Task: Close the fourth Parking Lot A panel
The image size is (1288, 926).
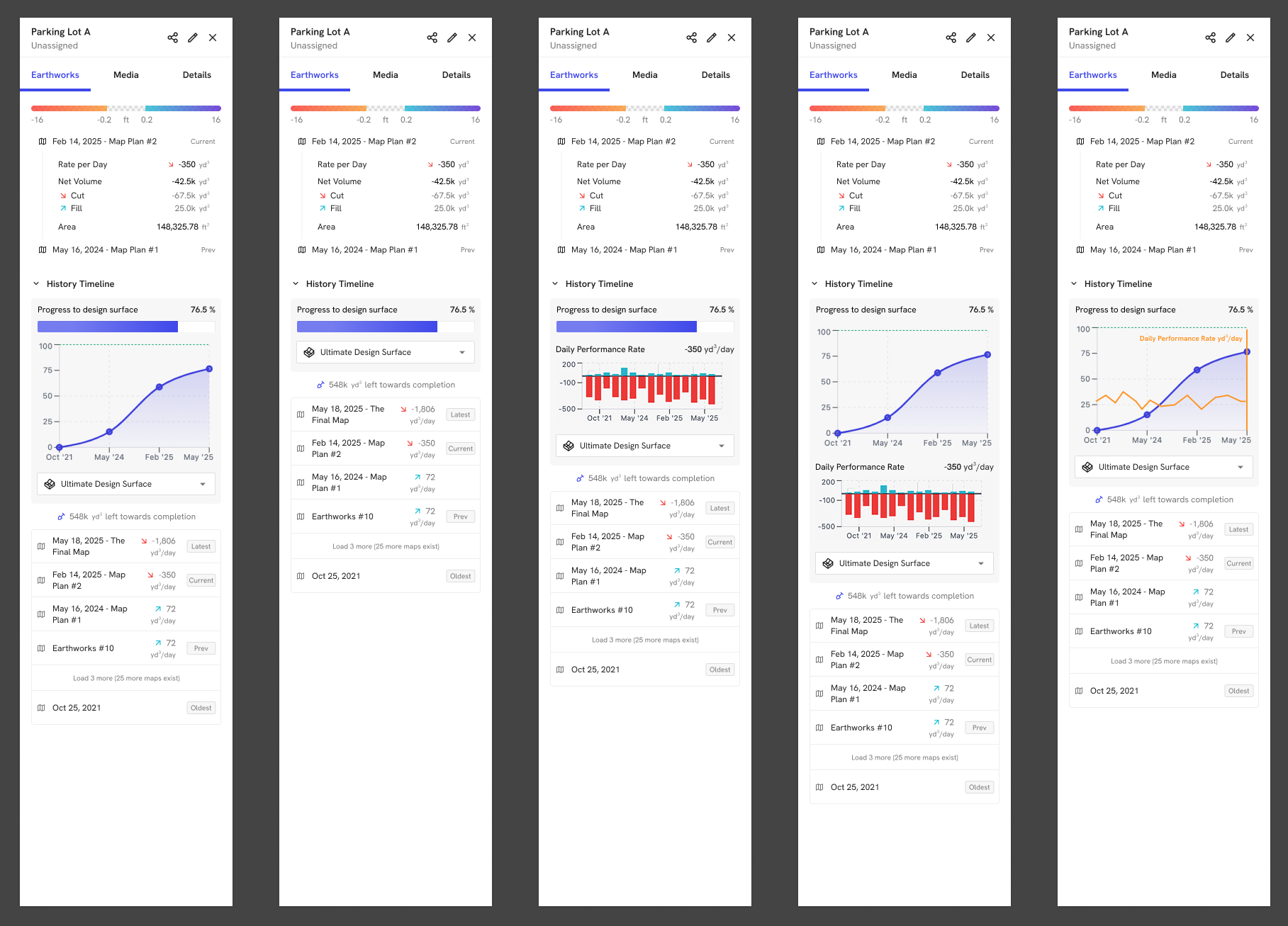Action: pos(991,38)
